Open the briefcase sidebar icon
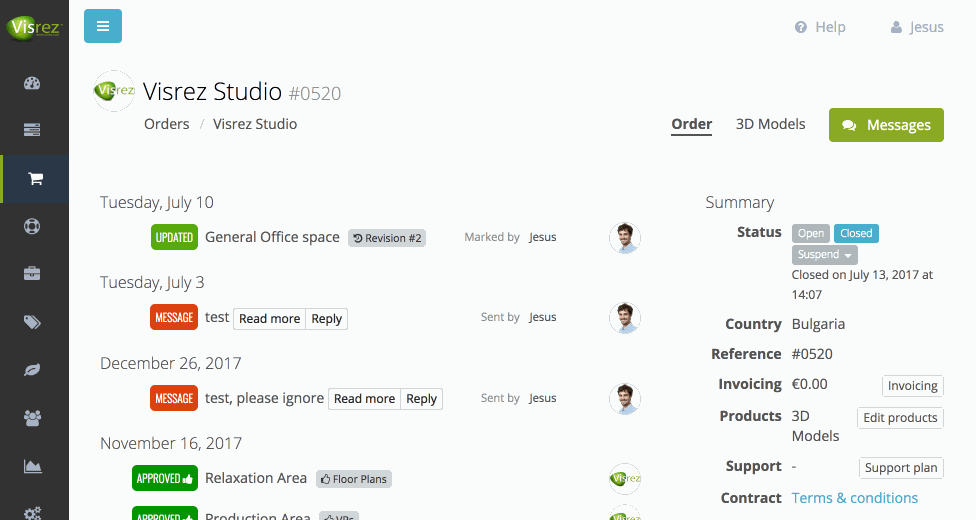The width and height of the screenshot is (976, 520). (32, 273)
